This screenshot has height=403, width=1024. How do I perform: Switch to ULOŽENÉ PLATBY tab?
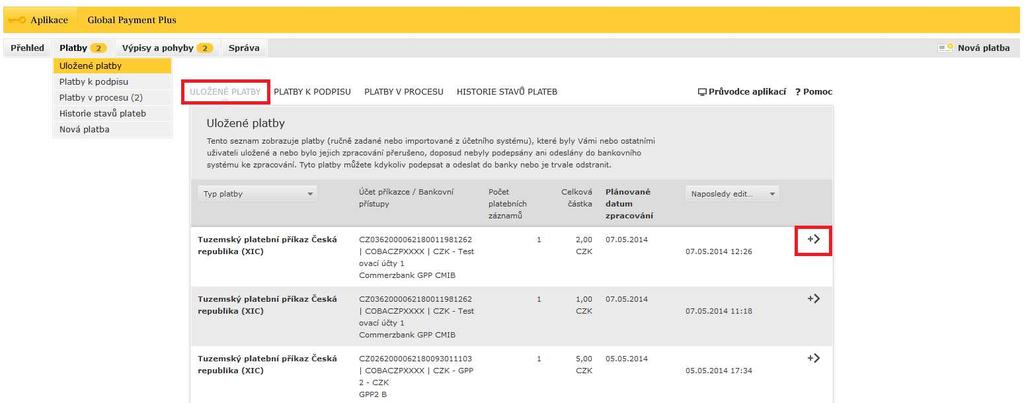point(225,92)
